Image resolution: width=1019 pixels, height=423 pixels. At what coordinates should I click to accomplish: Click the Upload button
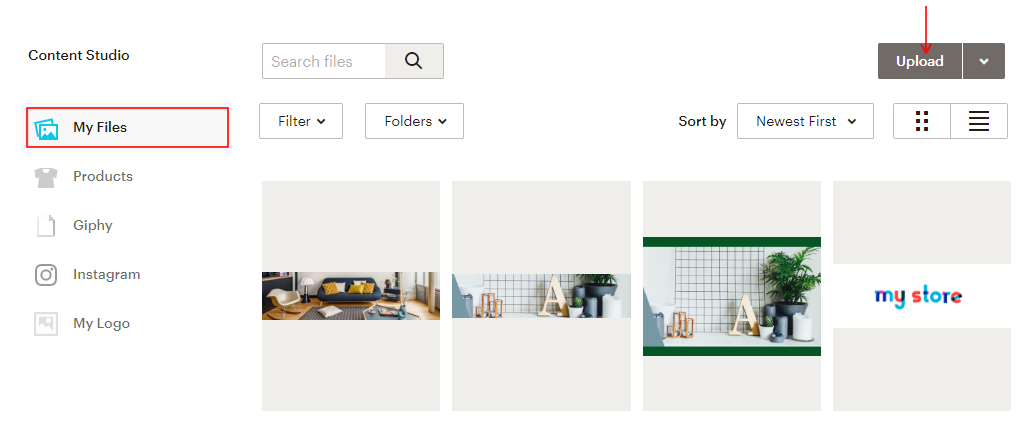[920, 61]
